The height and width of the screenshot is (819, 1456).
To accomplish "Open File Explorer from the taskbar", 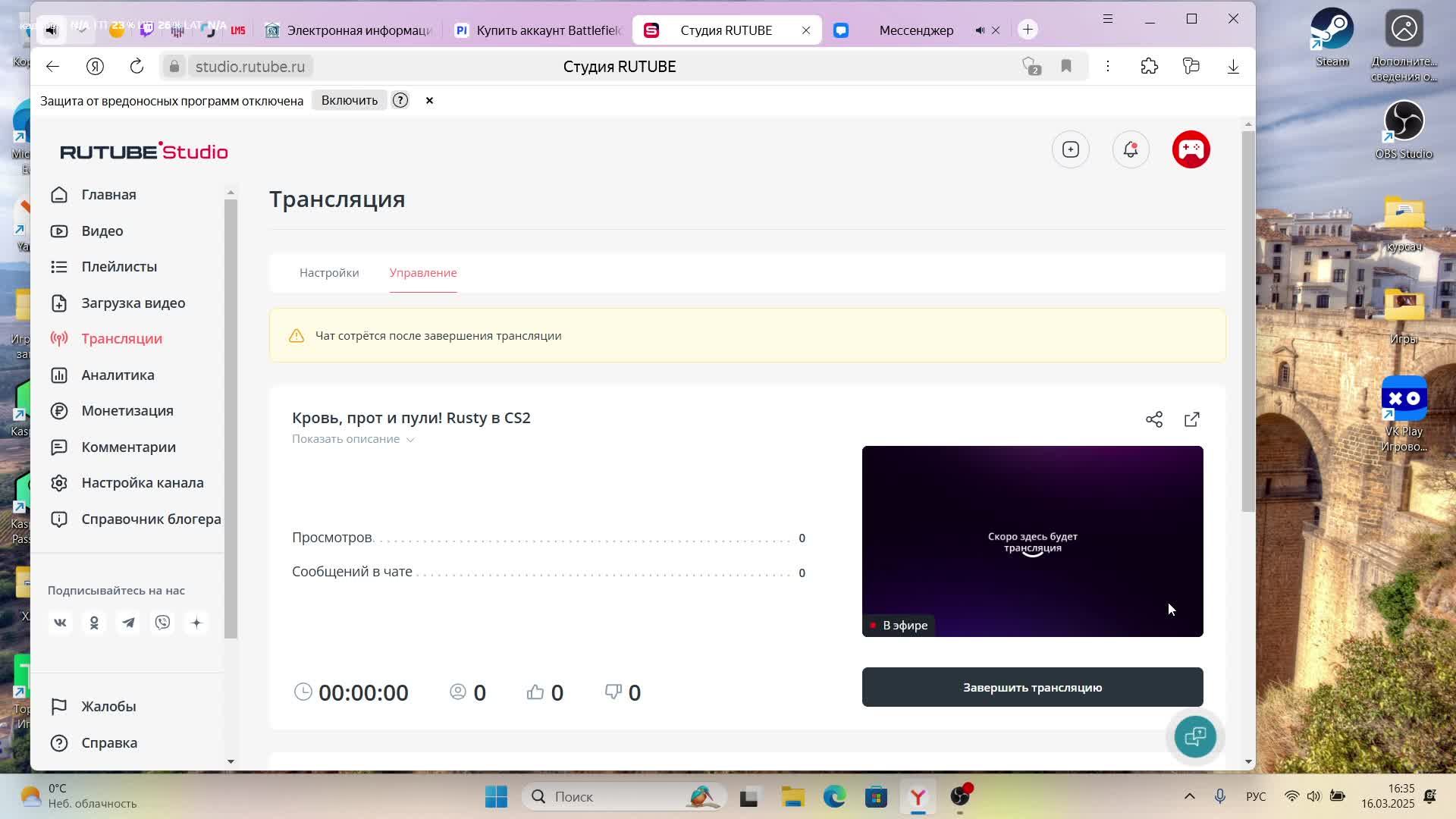I will [x=792, y=797].
